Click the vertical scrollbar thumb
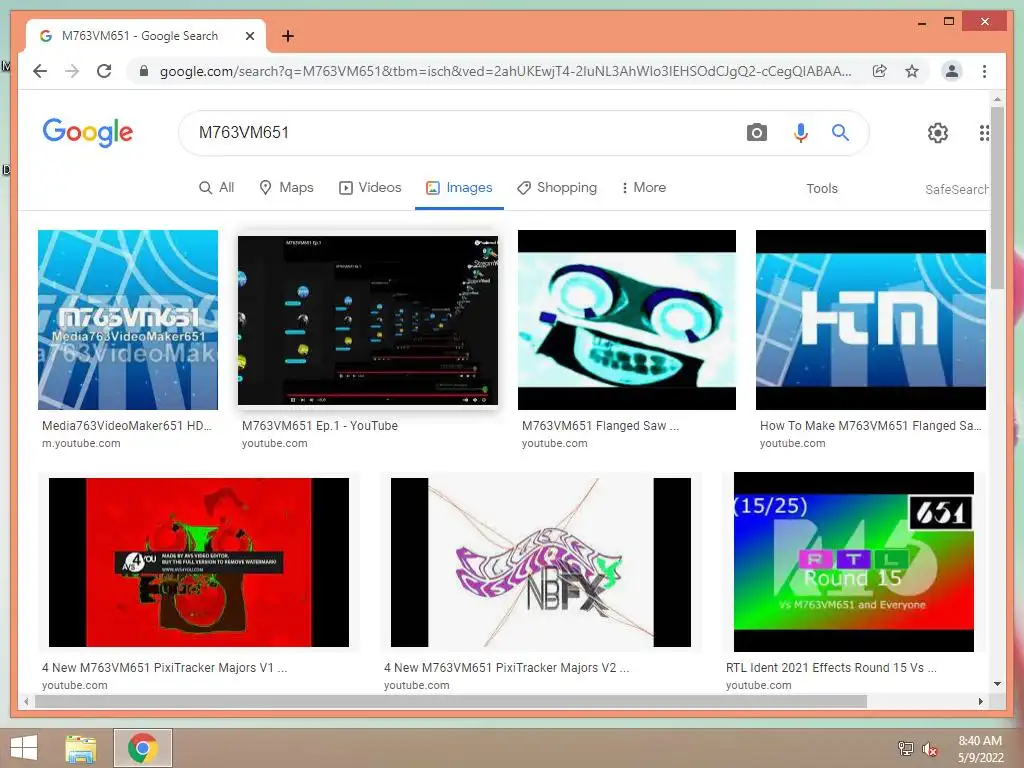Screen dimensions: 1024x768 [x=997, y=198]
